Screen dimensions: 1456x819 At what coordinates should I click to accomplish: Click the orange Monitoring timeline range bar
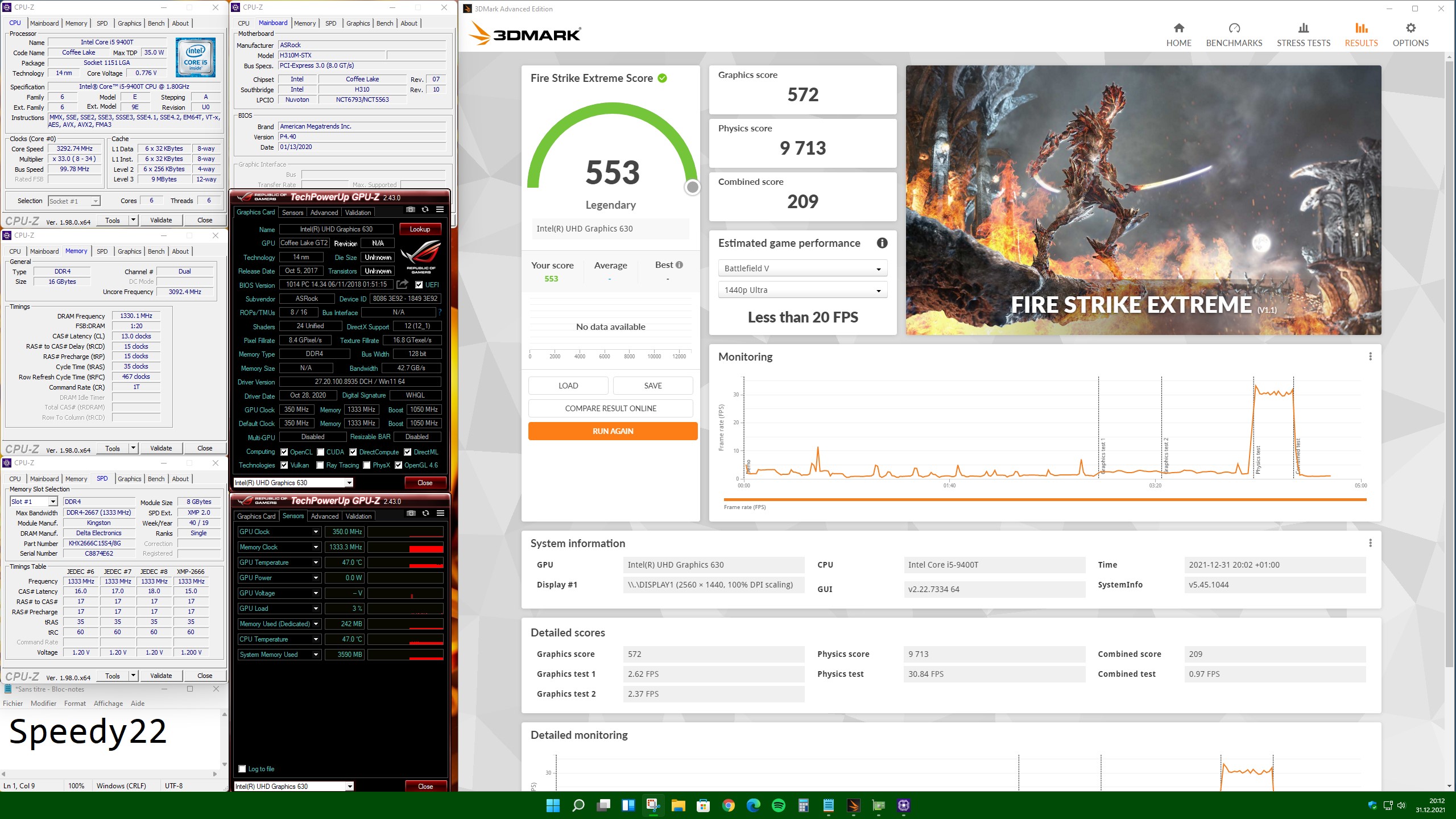coord(1045,499)
